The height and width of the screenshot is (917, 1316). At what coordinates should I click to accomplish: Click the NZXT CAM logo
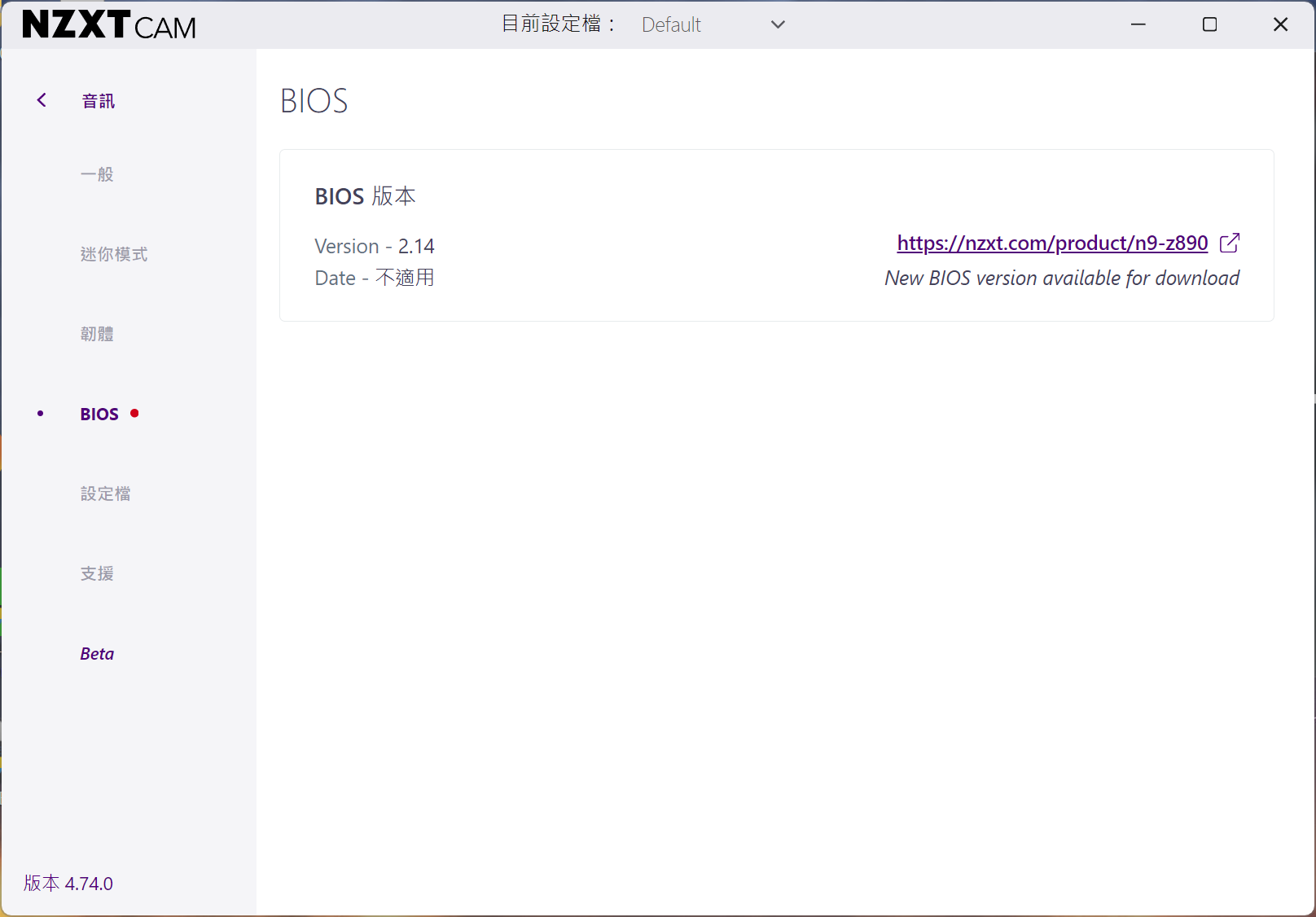tap(109, 24)
